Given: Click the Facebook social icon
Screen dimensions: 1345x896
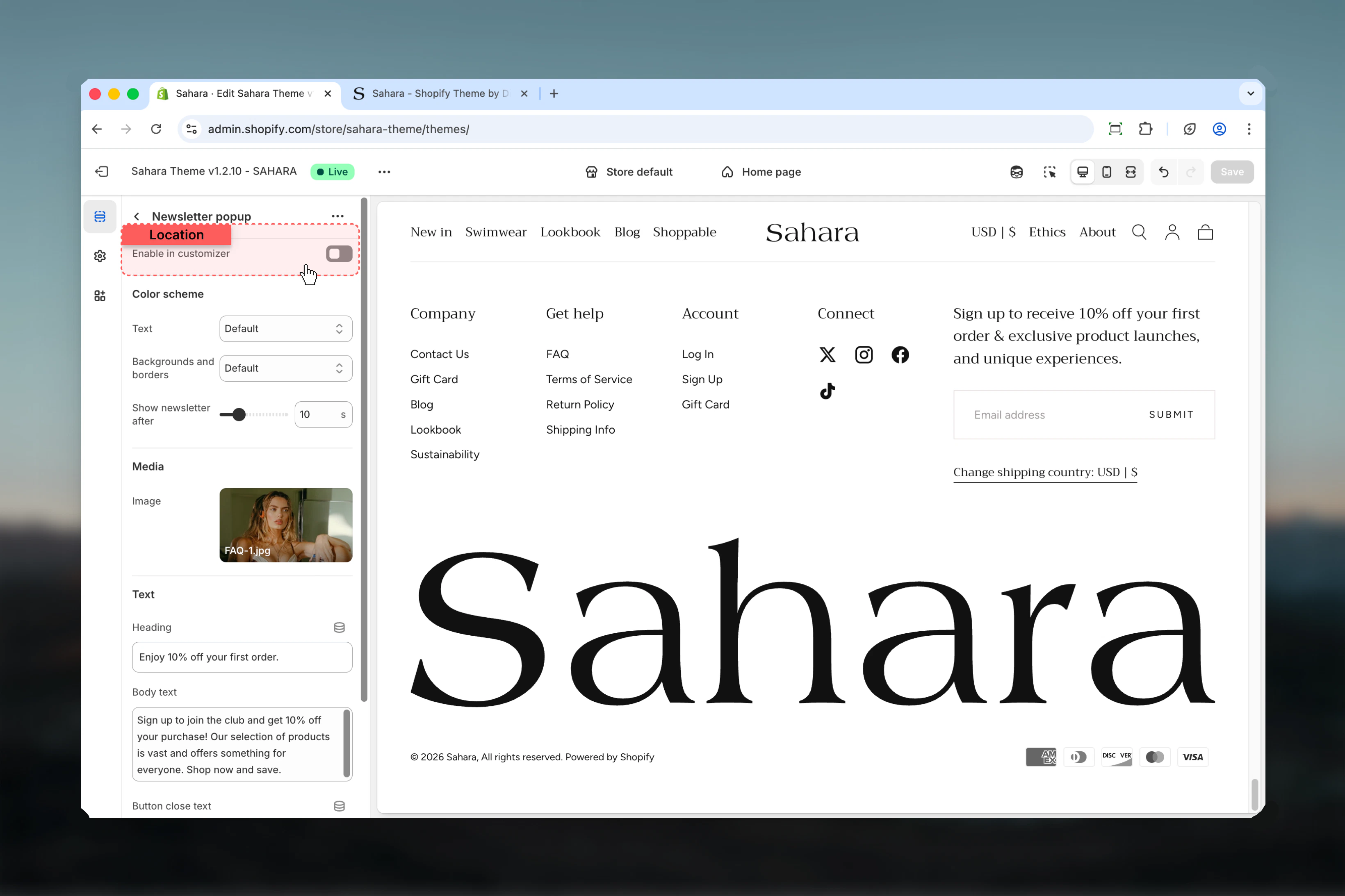Looking at the screenshot, I should 900,355.
